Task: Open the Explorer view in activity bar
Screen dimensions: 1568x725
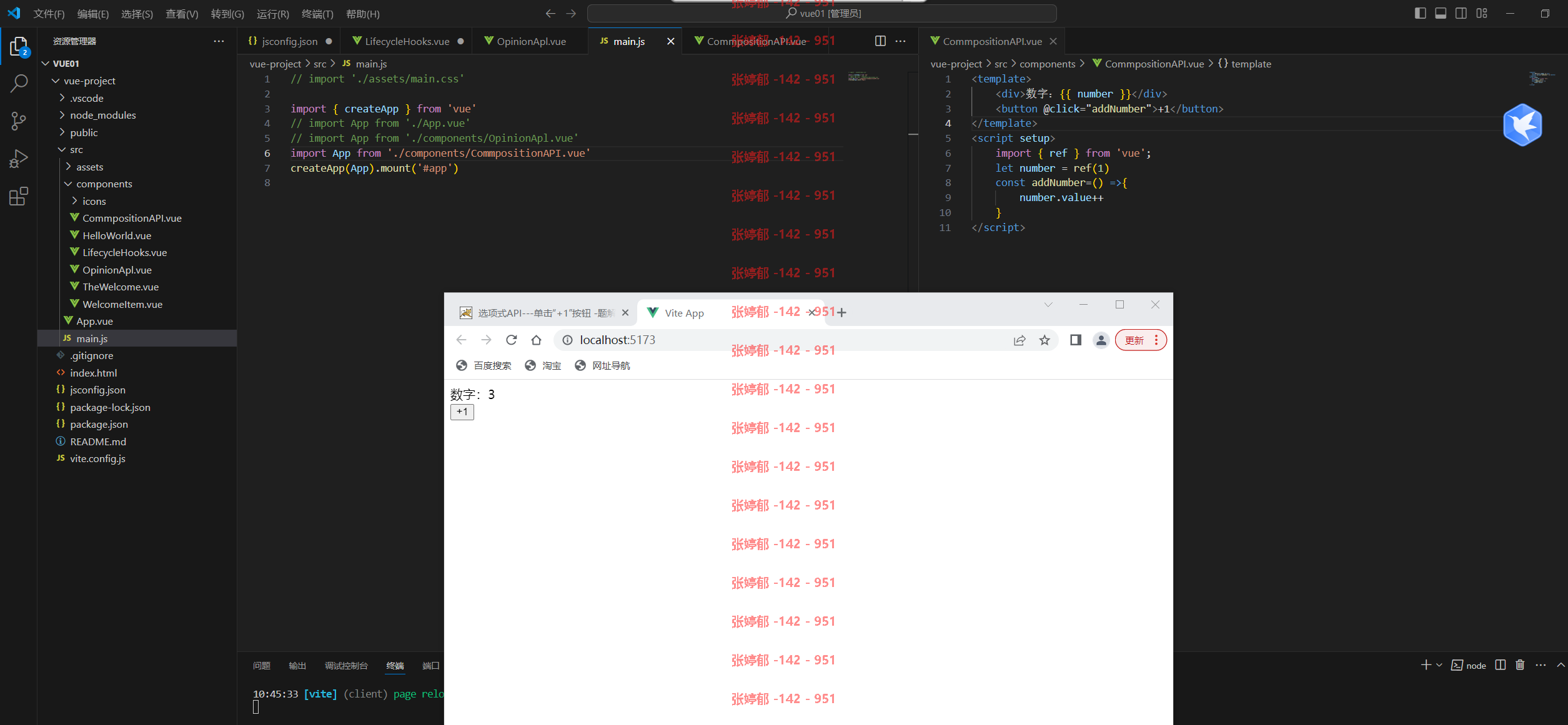Action: 19,47
